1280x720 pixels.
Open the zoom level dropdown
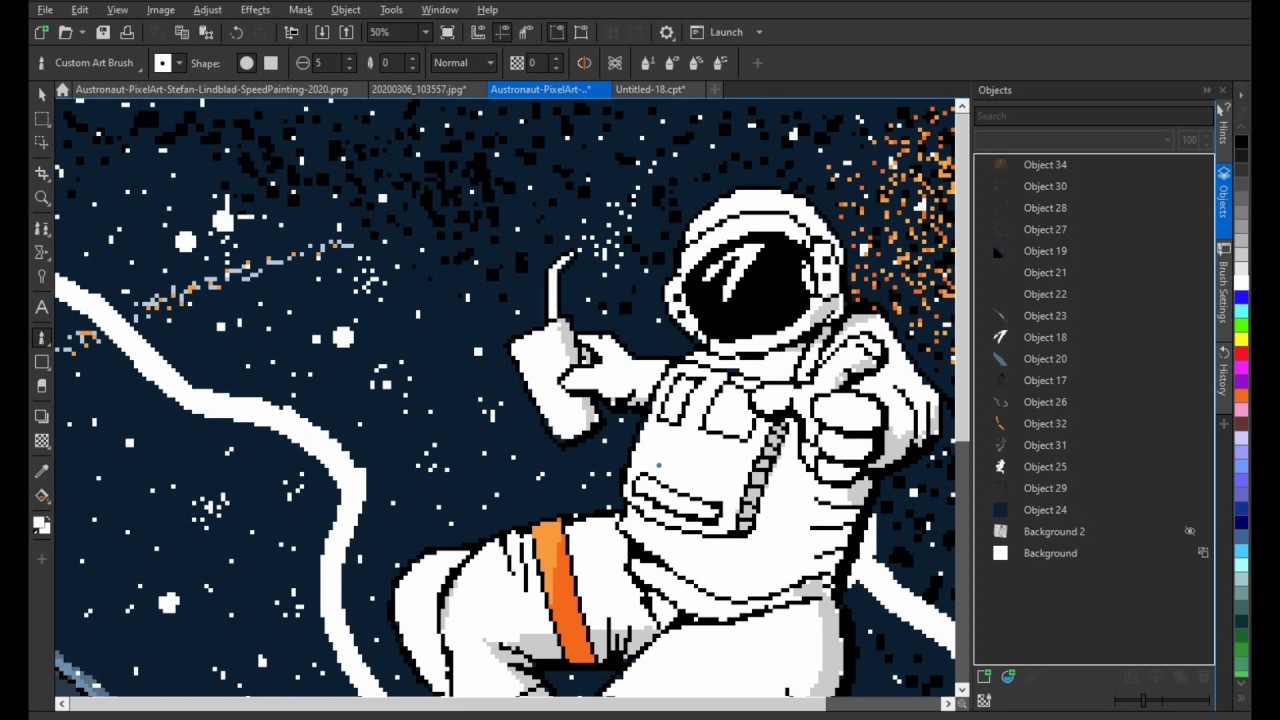(425, 32)
